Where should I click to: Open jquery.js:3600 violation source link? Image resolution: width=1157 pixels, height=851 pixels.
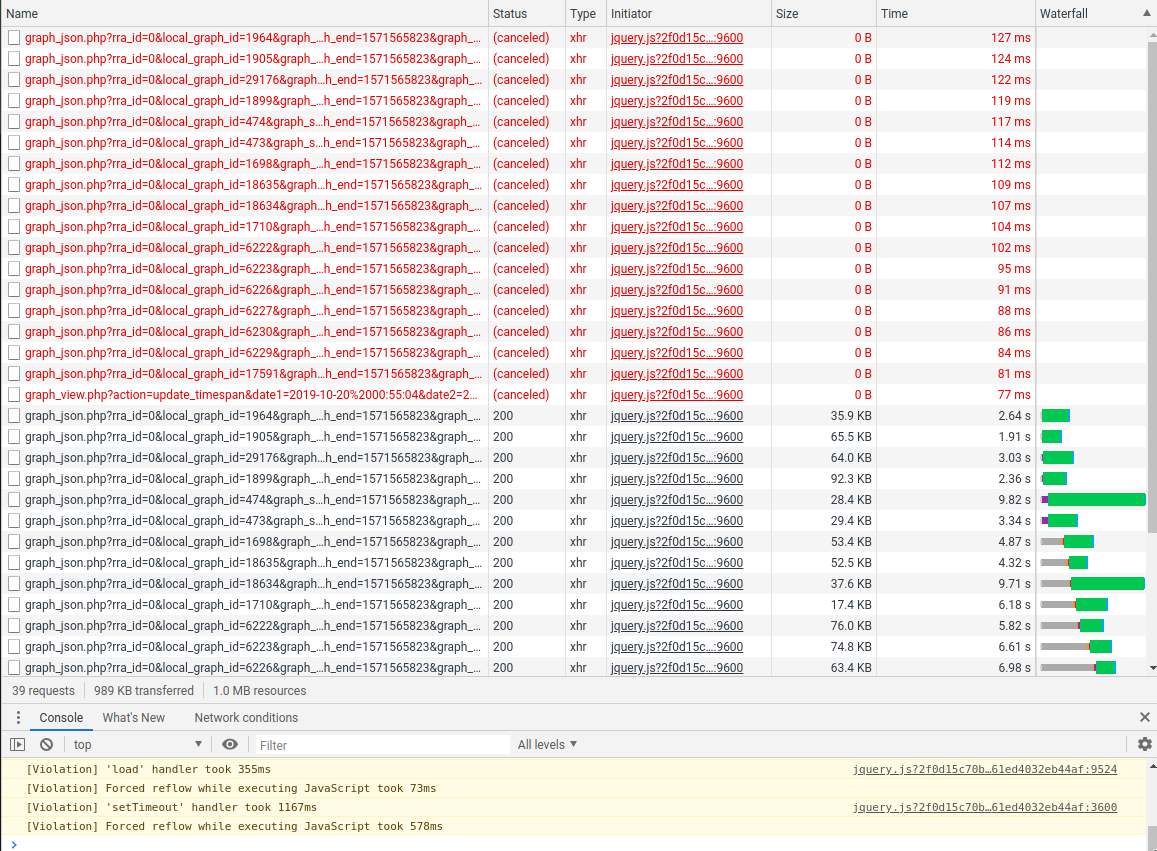(x=984, y=807)
